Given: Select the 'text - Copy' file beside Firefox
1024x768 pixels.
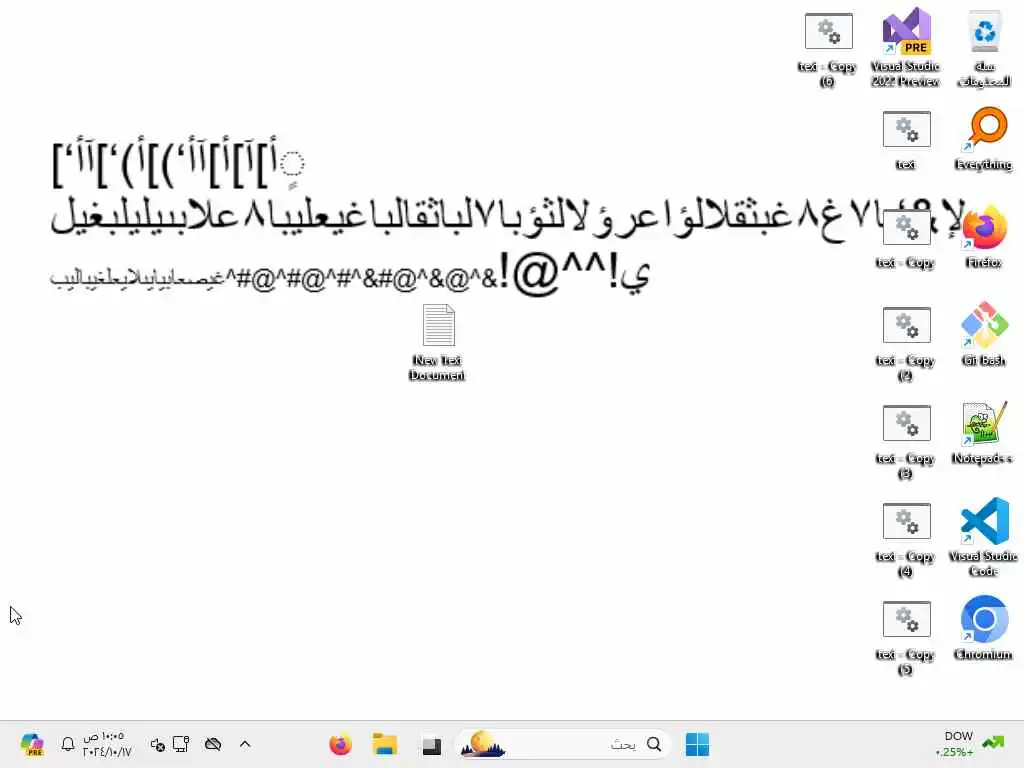Looking at the screenshot, I should click(906, 239).
